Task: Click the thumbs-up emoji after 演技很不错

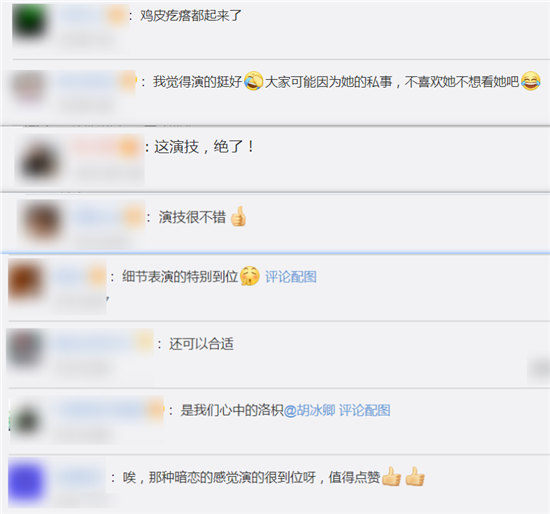Action: tap(239, 216)
